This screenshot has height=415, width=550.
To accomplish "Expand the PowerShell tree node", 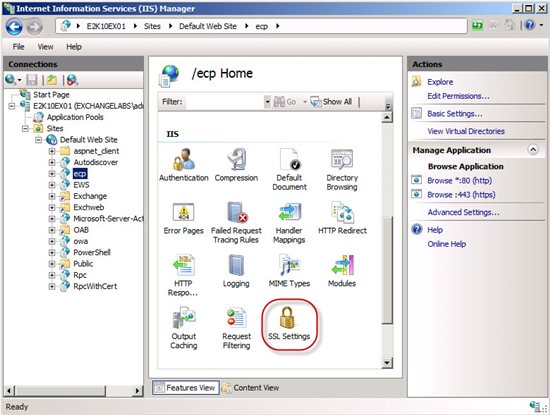I will tap(52, 253).
